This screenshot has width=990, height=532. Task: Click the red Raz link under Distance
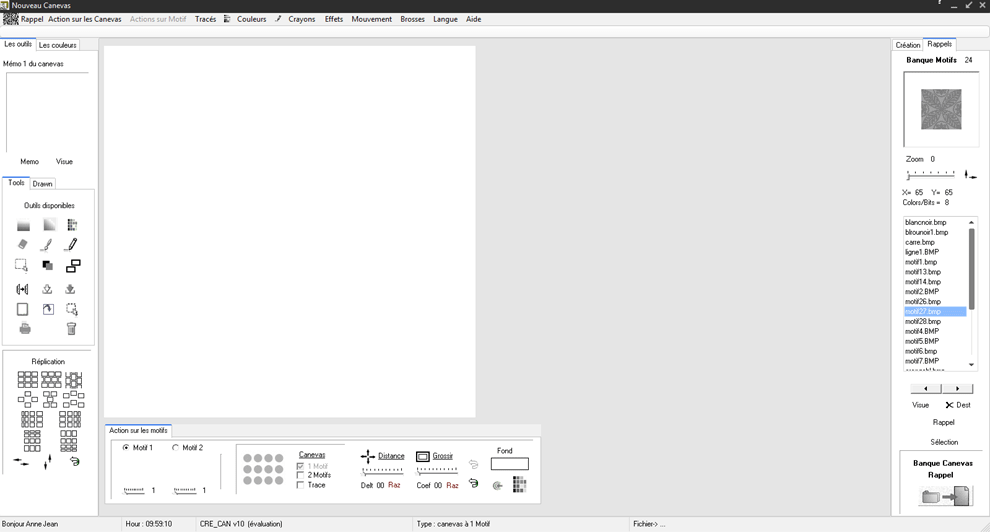[x=394, y=485]
